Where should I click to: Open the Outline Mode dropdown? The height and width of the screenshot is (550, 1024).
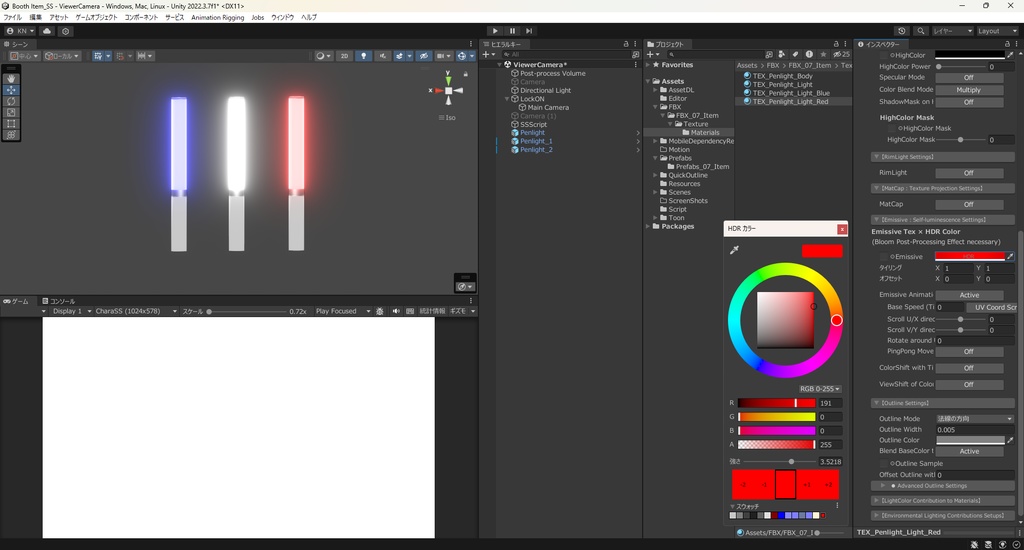pos(974,419)
